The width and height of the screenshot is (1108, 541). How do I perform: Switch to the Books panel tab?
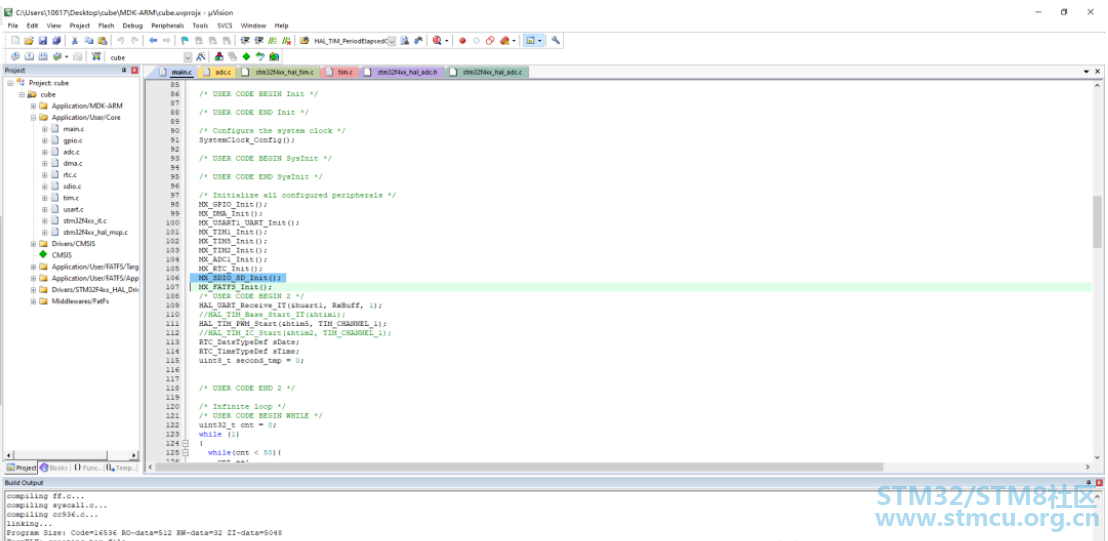56,467
